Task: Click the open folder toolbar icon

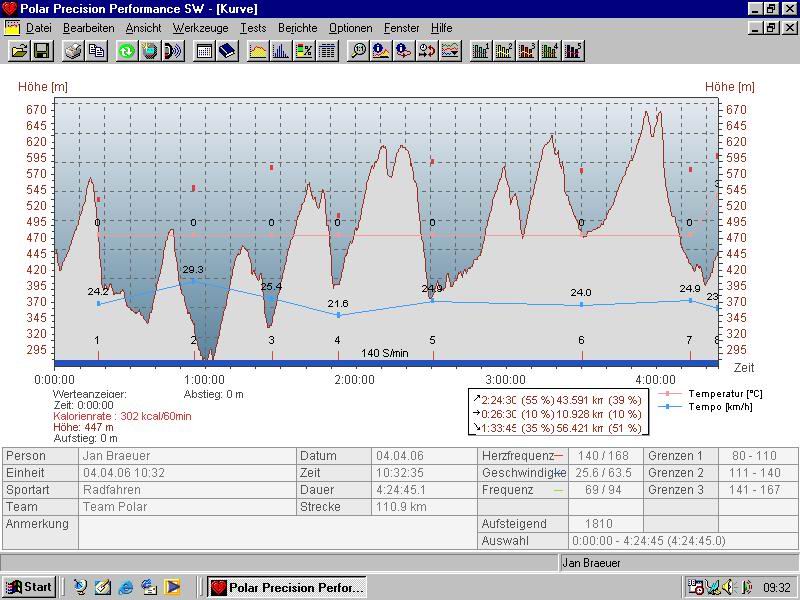Action: point(18,50)
